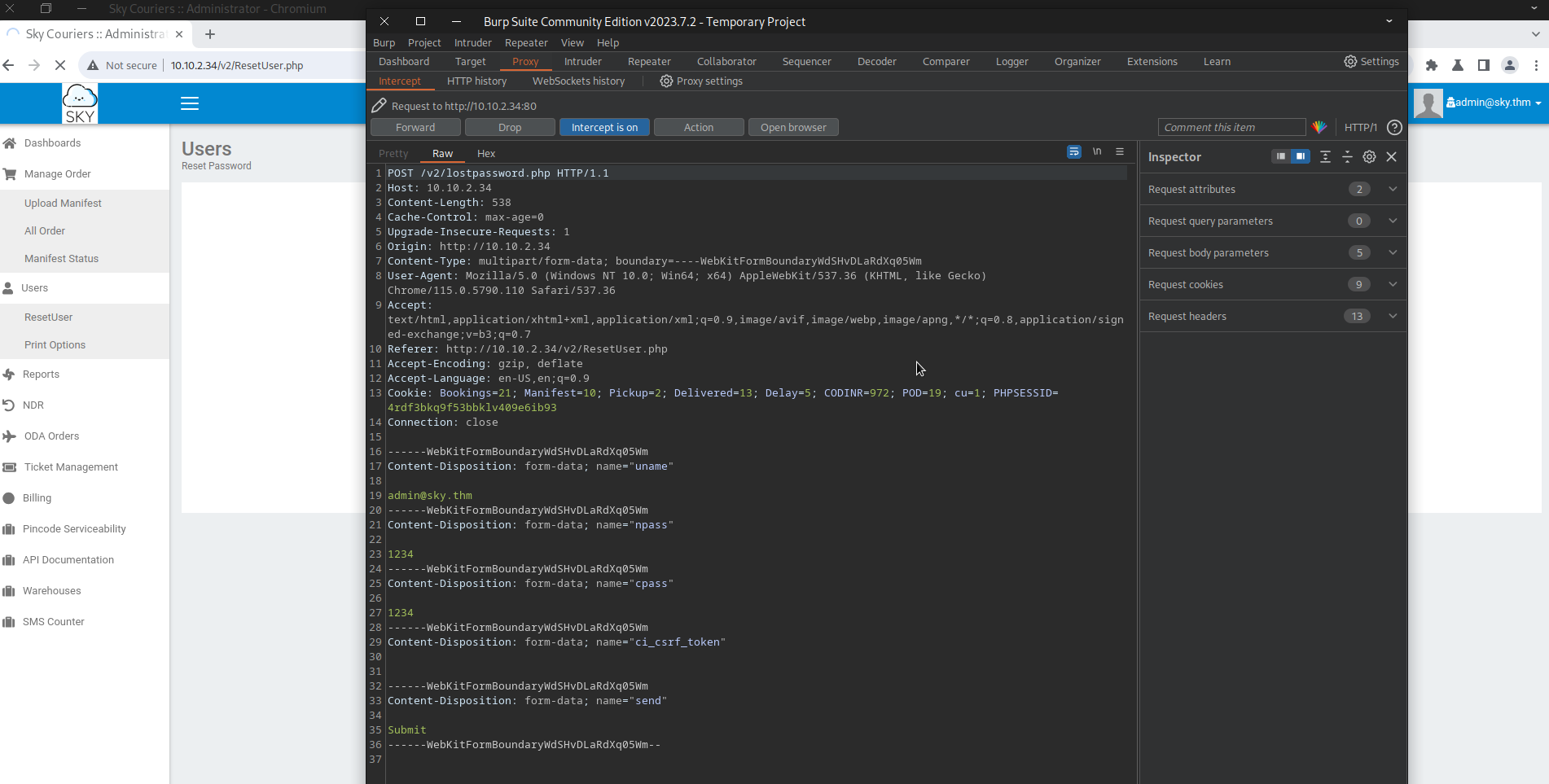This screenshot has width=1549, height=784.
Task: Stop page loading in Chromium
Action: click(x=60, y=65)
